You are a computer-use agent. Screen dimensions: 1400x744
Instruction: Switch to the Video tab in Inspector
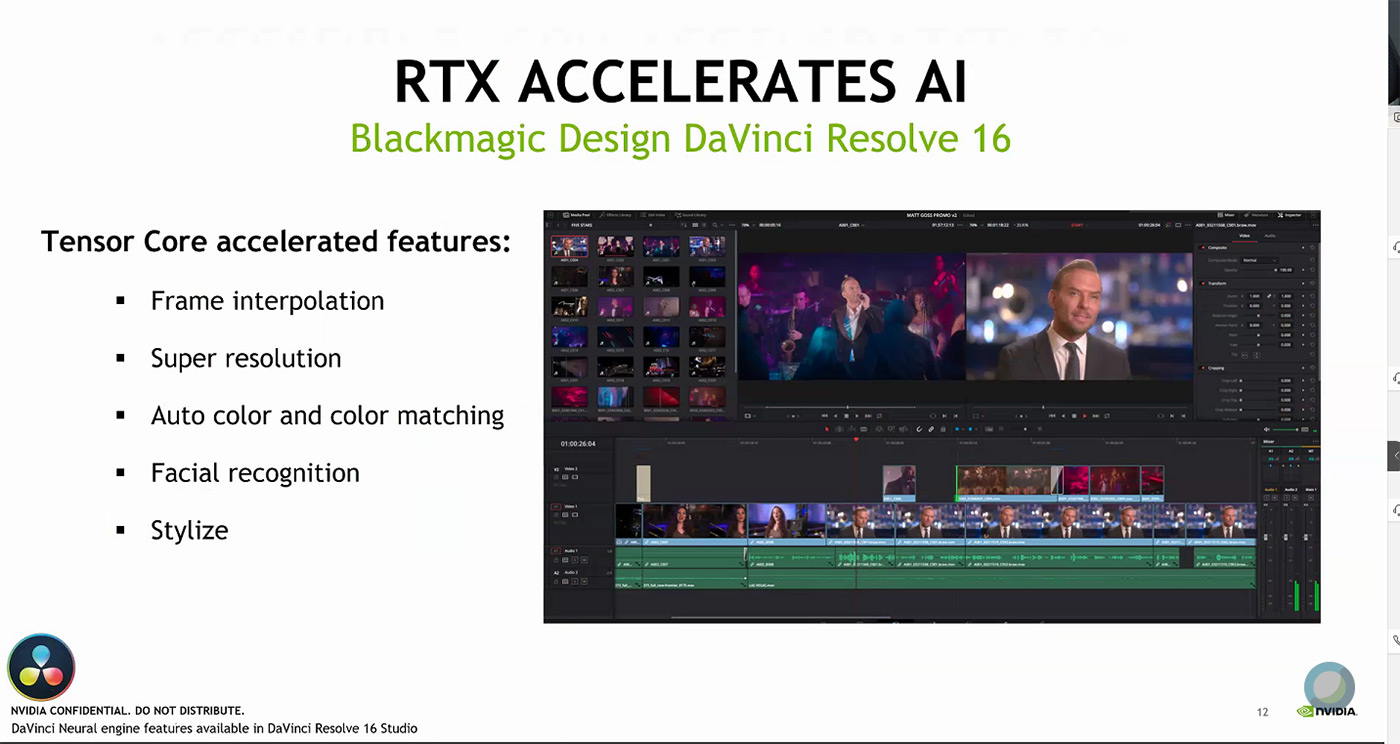point(1245,236)
